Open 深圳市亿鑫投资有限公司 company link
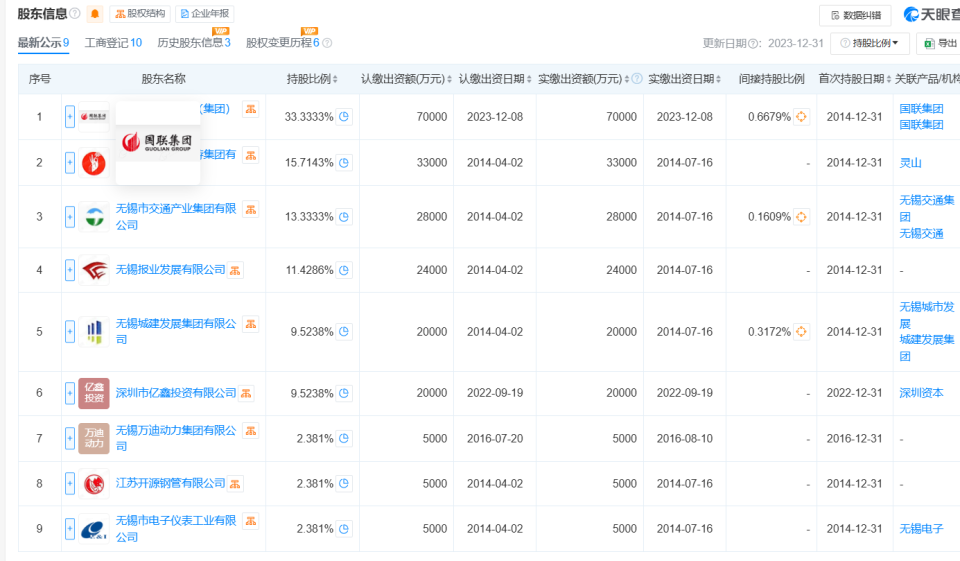This screenshot has height=561, width=960. pos(176,393)
